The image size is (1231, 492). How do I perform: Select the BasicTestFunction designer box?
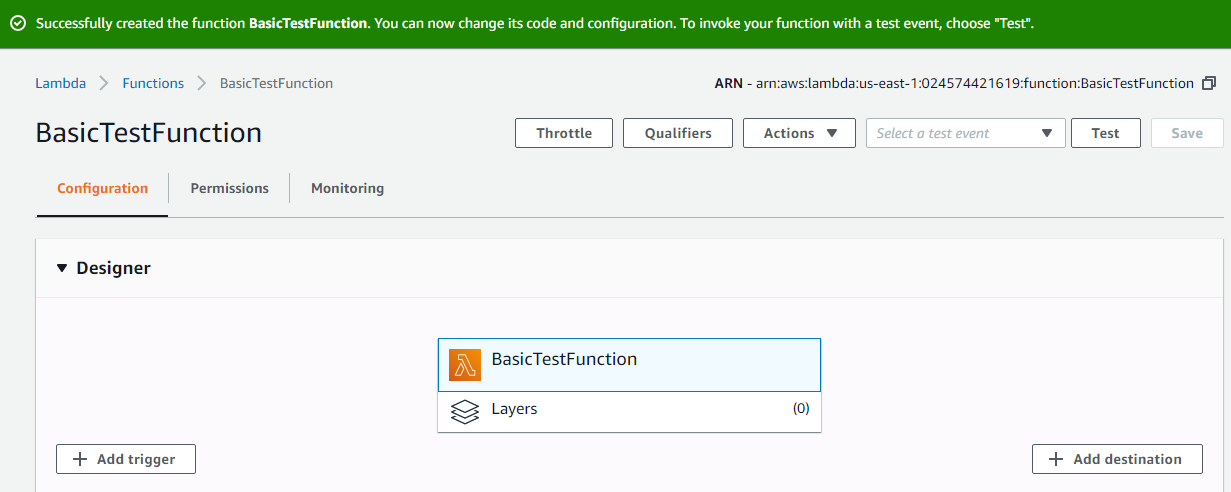pyautogui.click(x=629, y=365)
